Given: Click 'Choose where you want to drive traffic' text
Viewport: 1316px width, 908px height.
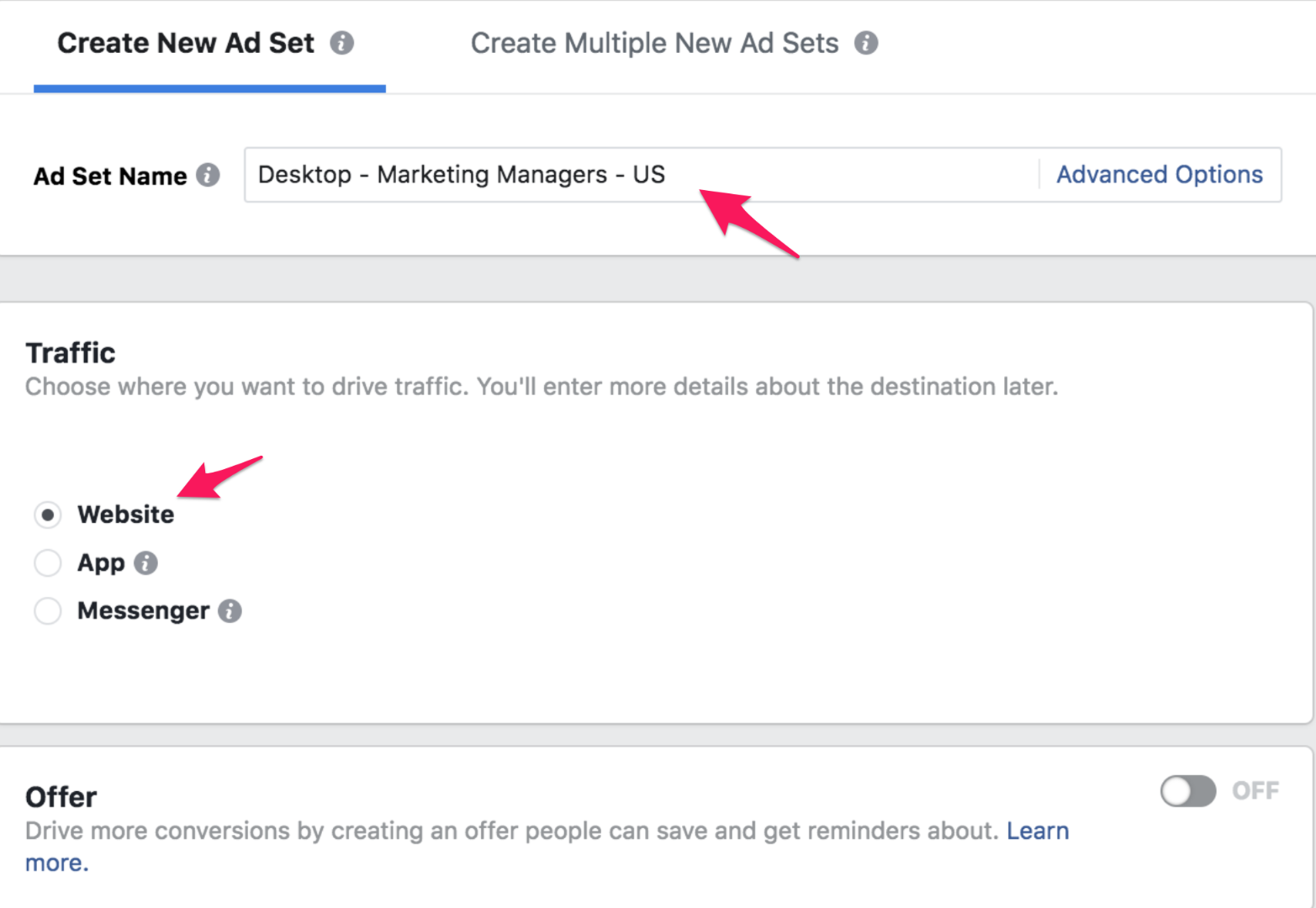Looking at the screenshot, I should coord(542,387).
